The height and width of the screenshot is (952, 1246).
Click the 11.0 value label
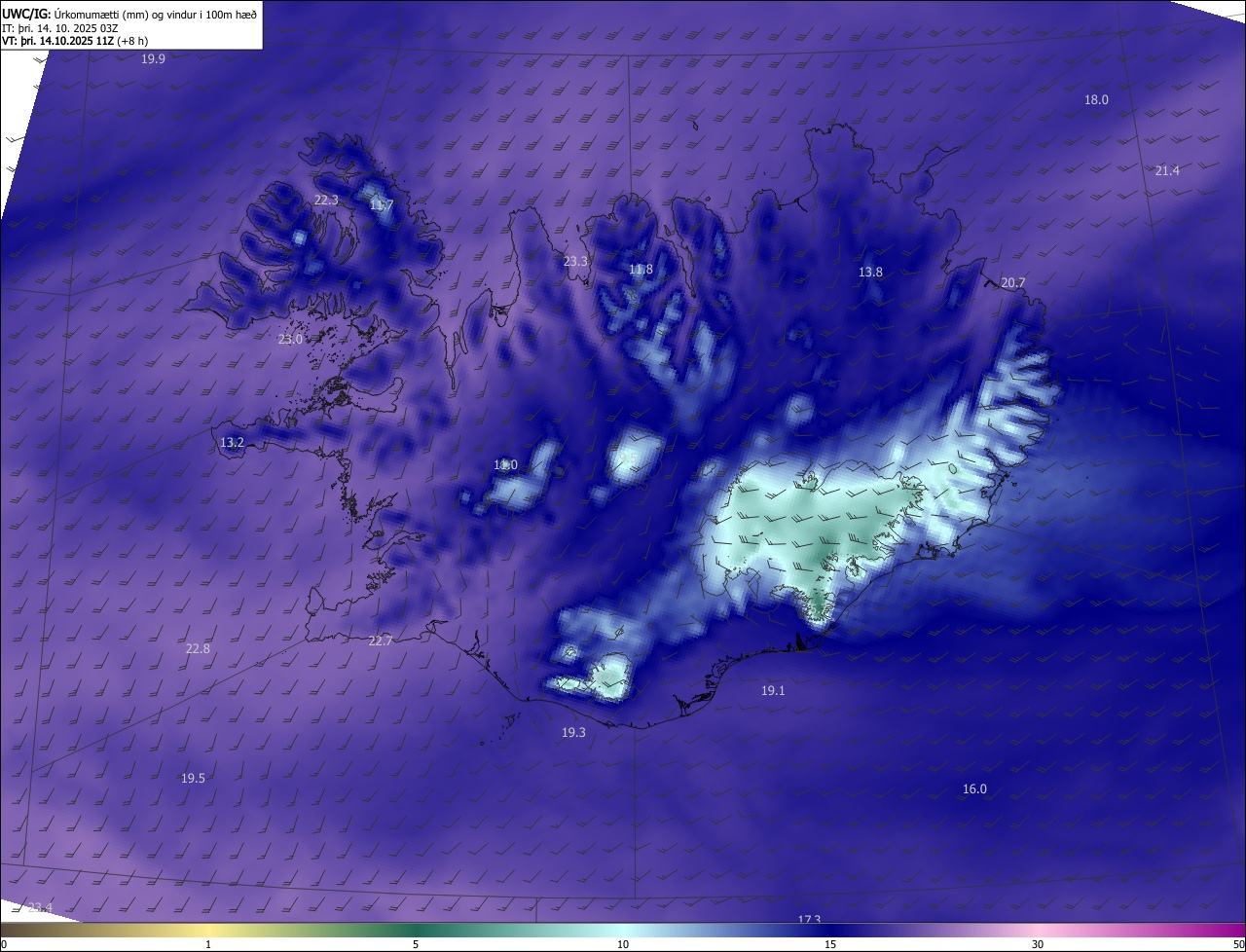tap(505, 465)
